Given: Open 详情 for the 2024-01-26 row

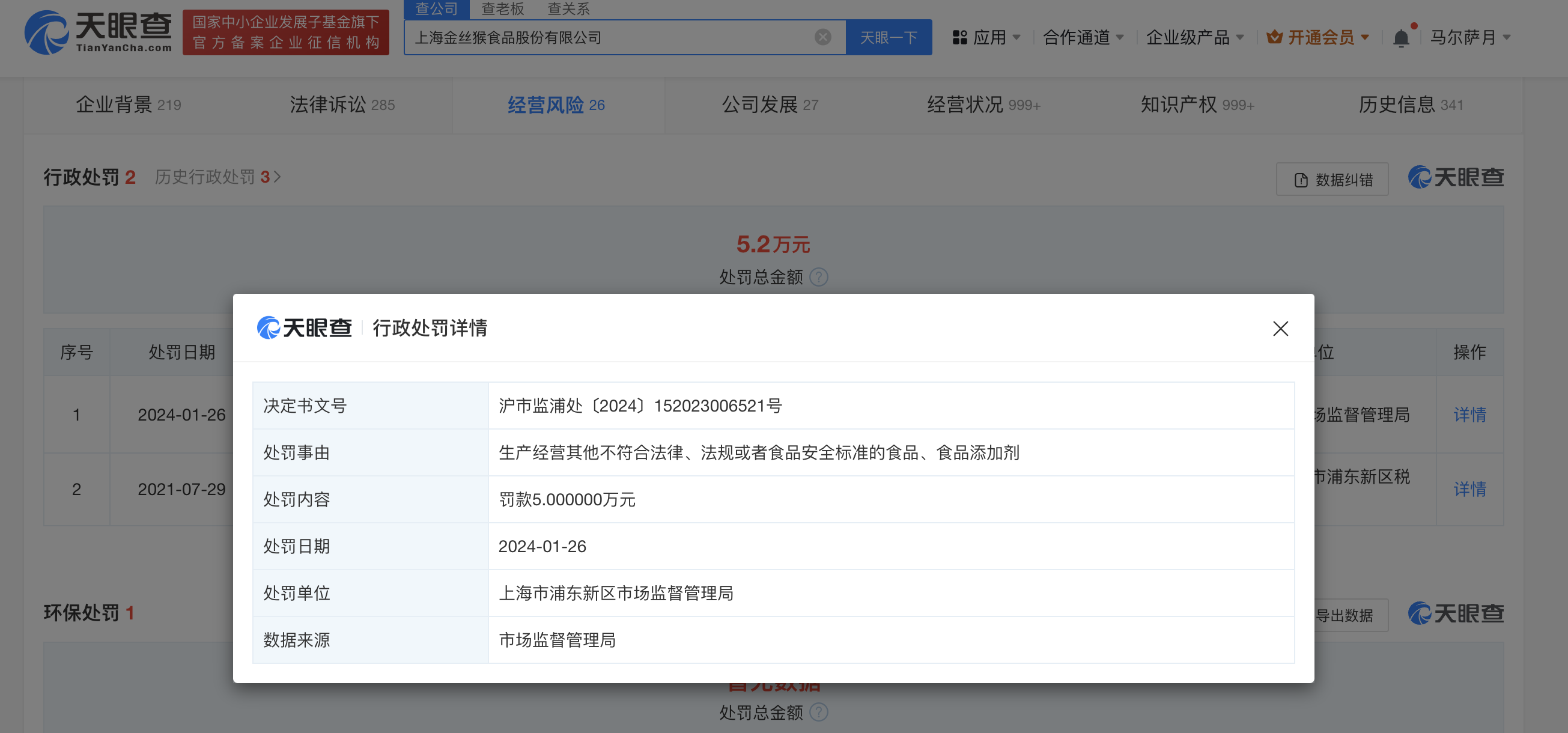Looking at the screenshot, I should [x=1469, y=415].
